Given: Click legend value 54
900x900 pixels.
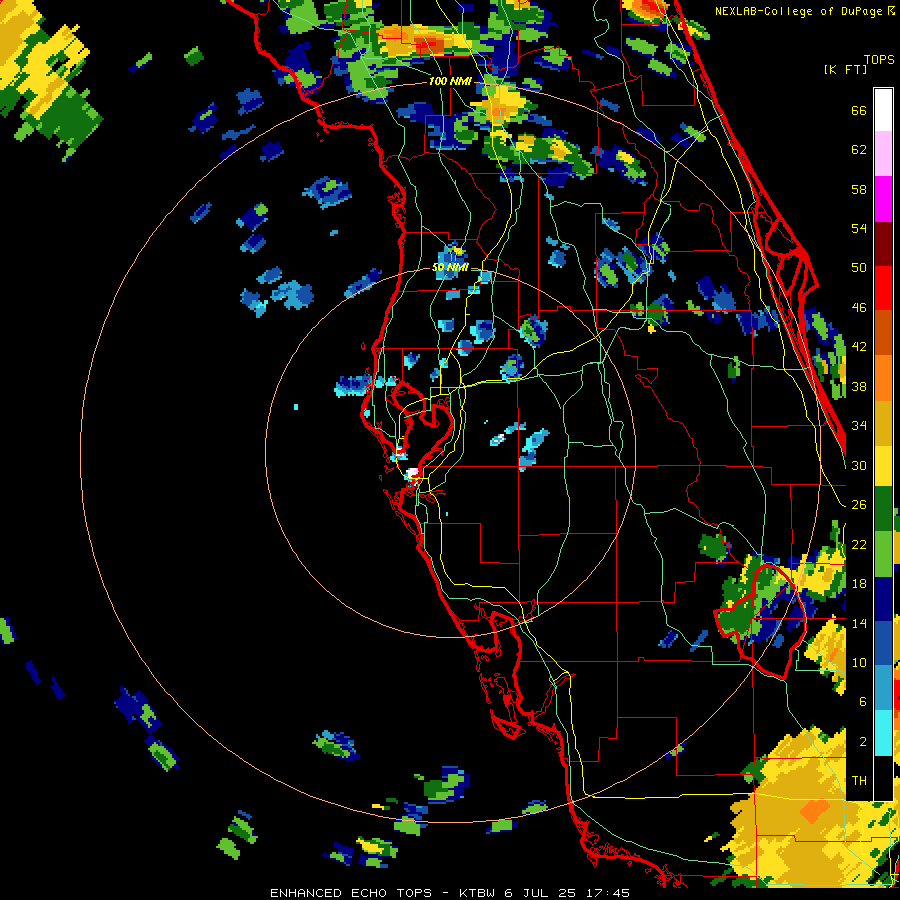Looking at the screenshot, I should pos(859,228).
